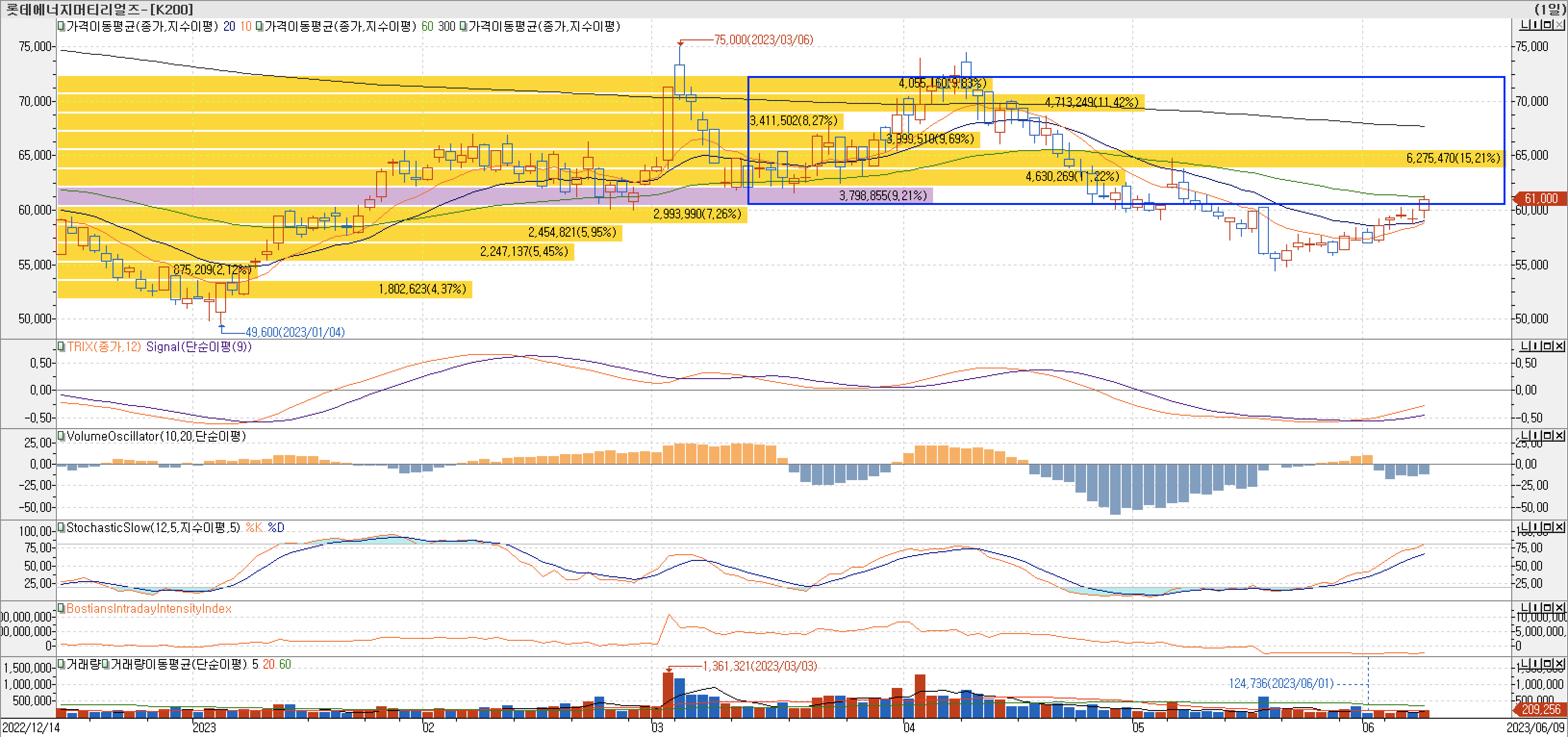Click L-shaped icon in VolumeOscillator panel controls
The width and height of the screenshot is (1568, 737).
(x=1525, y=436)
